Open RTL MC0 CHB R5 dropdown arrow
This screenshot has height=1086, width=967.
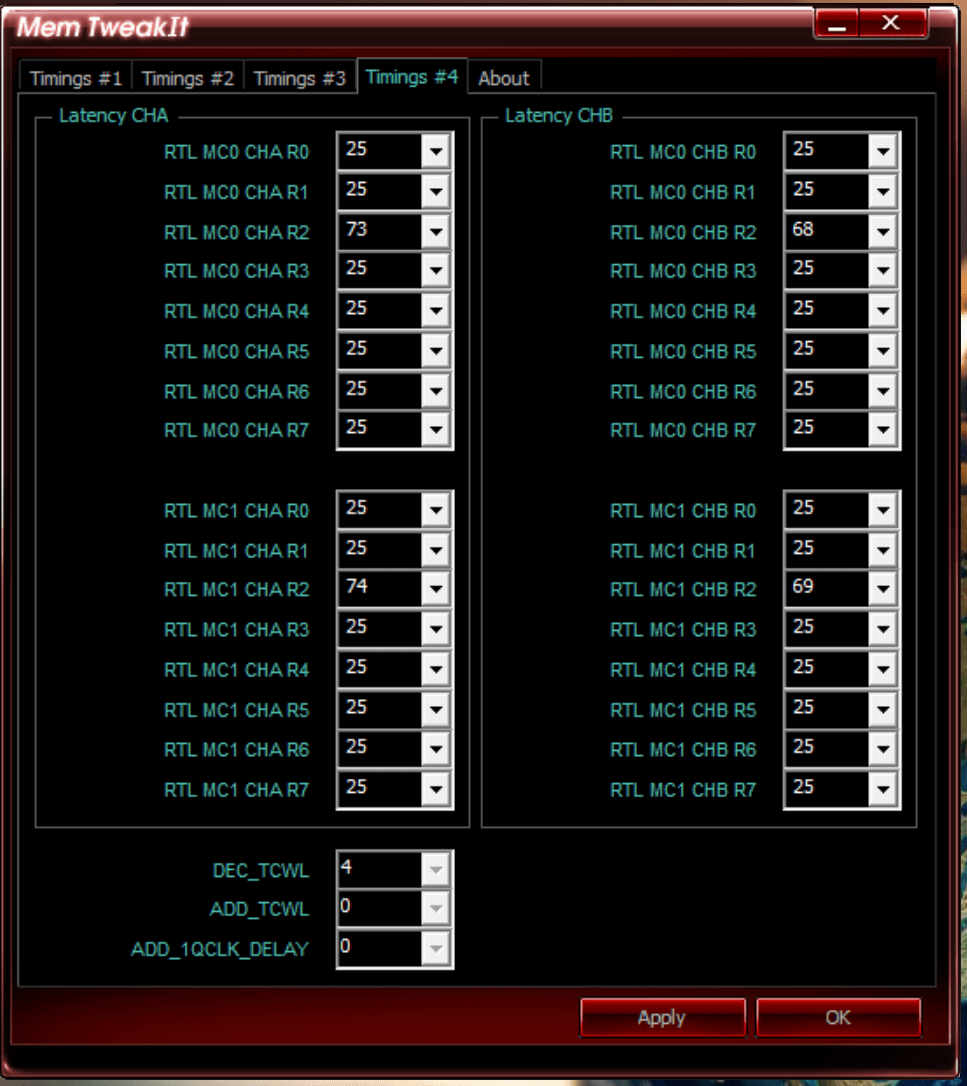coord(883,350)
